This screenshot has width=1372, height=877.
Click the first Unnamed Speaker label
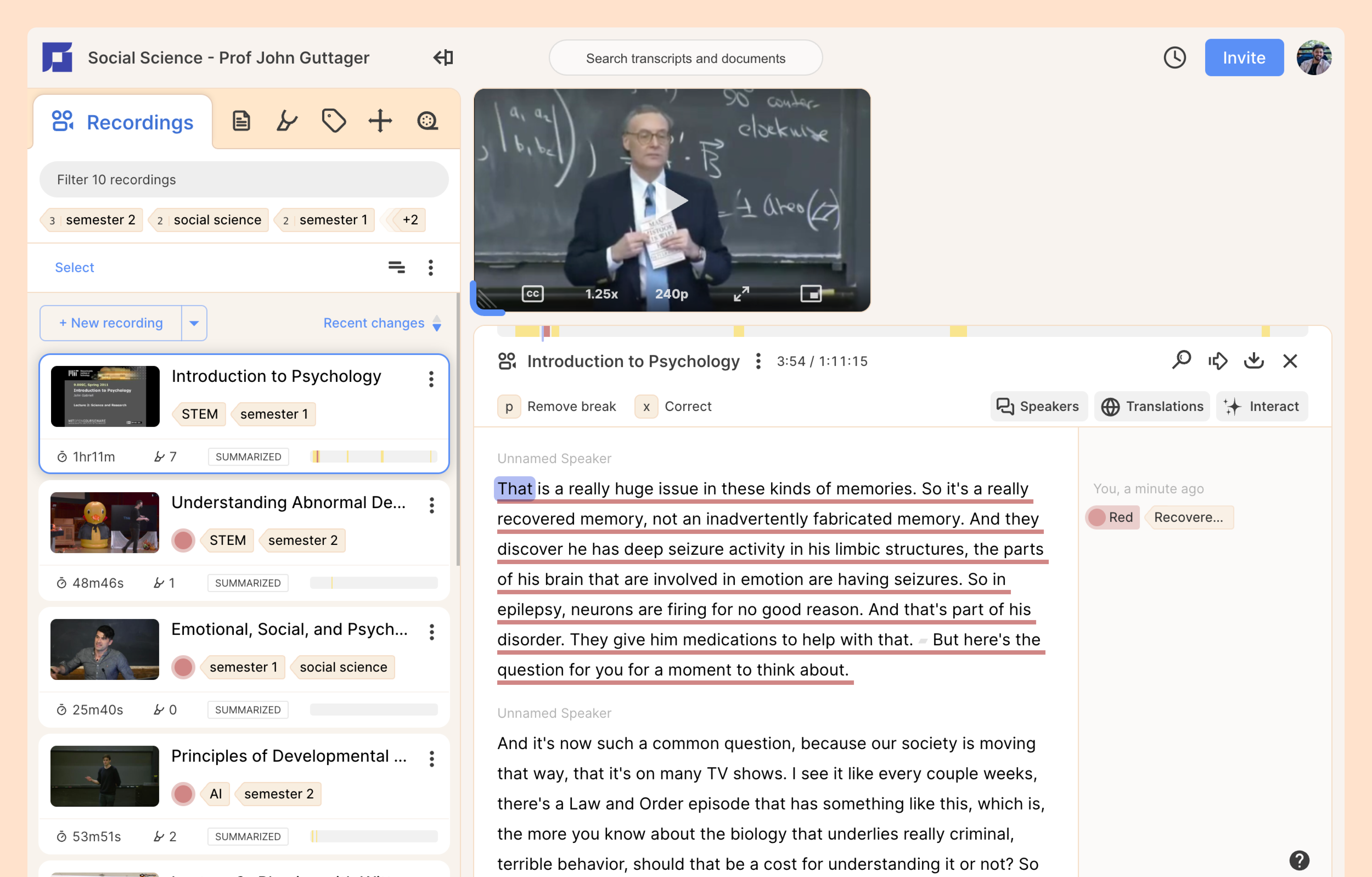pyautogui.click(x=554, y=459)
